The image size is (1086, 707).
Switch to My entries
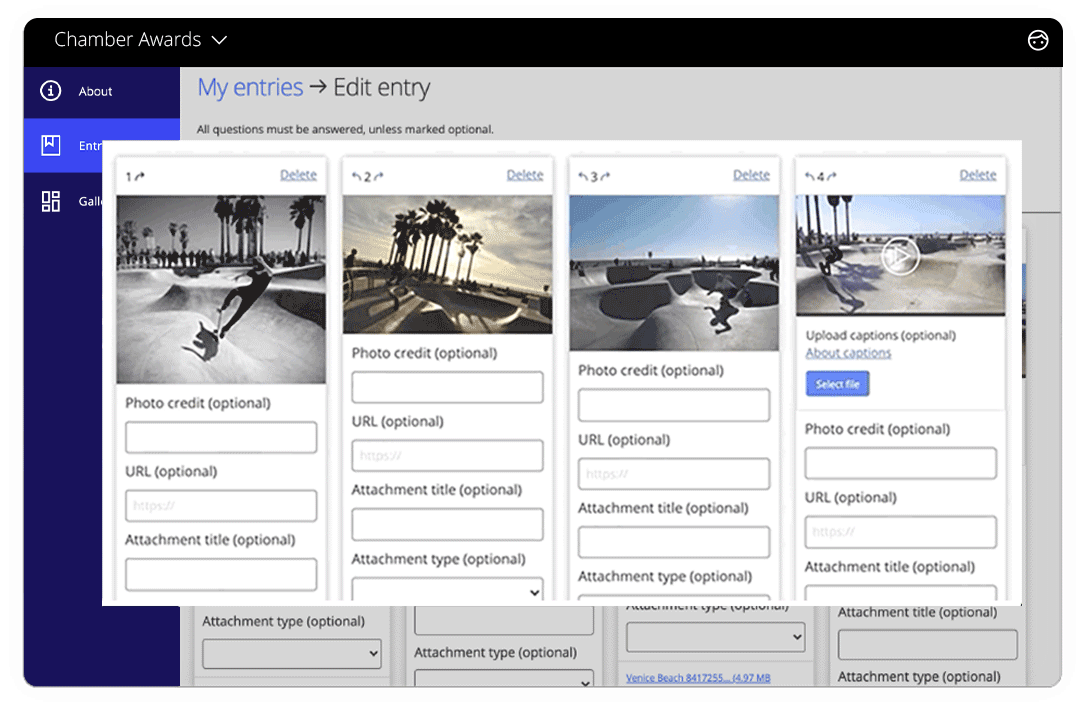tap(250, 87)
